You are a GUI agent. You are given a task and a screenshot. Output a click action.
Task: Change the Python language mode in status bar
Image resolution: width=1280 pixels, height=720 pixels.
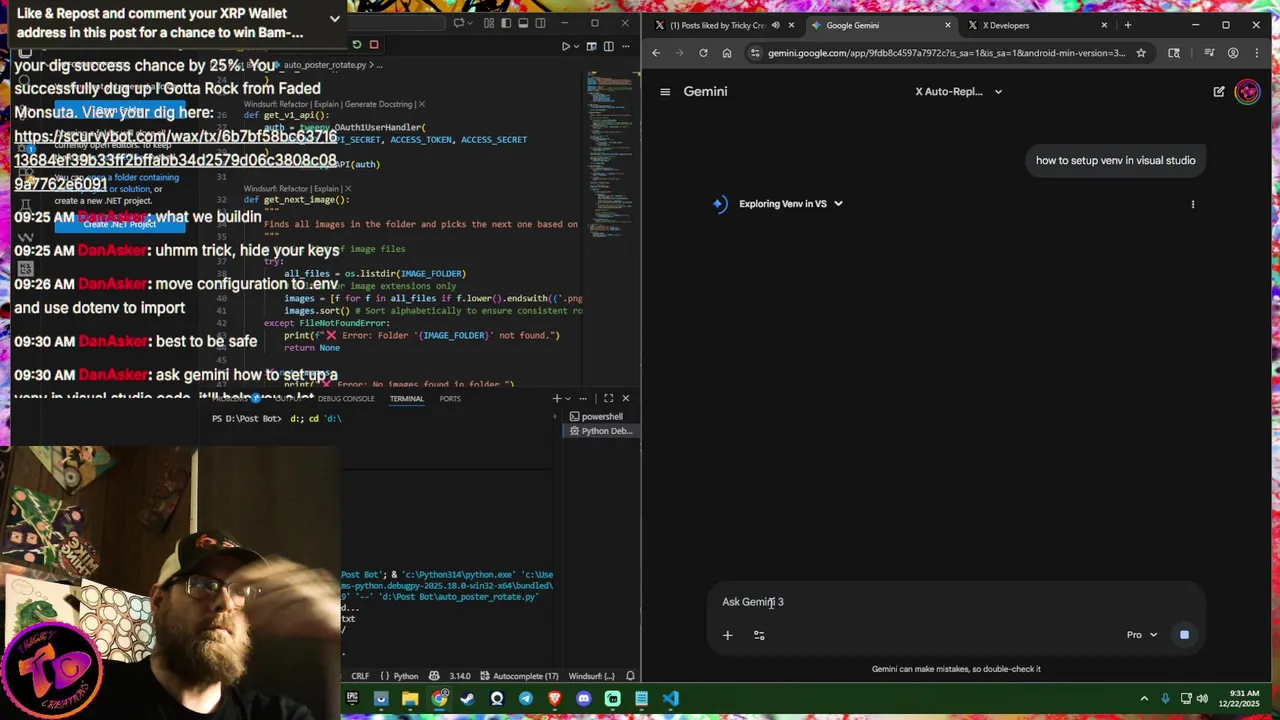(405, 676)
